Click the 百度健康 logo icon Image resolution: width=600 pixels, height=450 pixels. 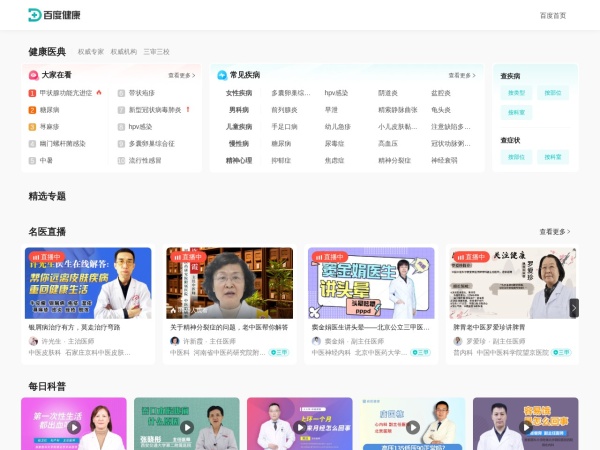35,15
